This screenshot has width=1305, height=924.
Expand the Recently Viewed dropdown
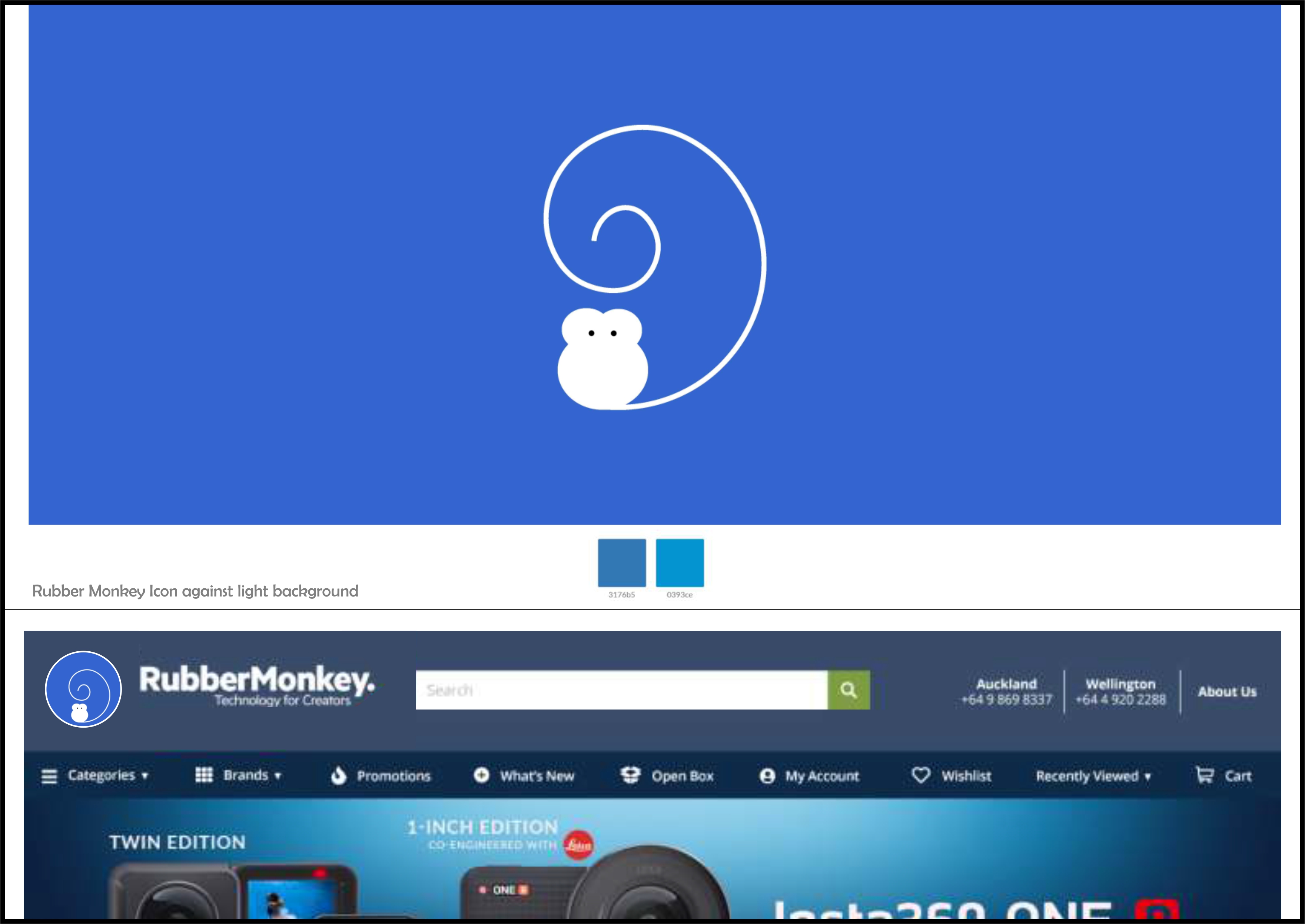tap(1093, 776)
